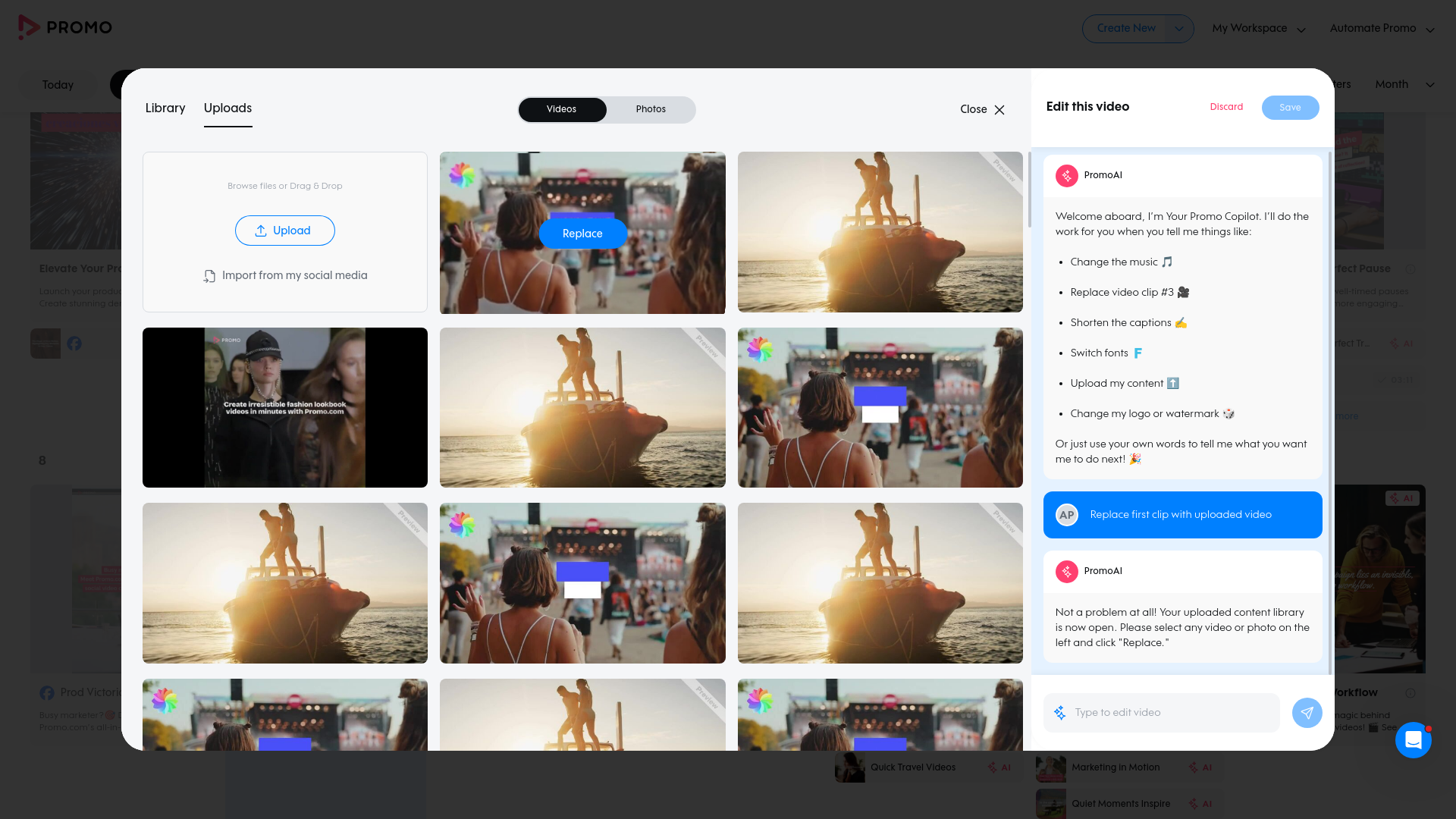This screenshot has width=1456, height=819.
Task: Click the 'Type to edit video' input
Action: point(1162,713)
